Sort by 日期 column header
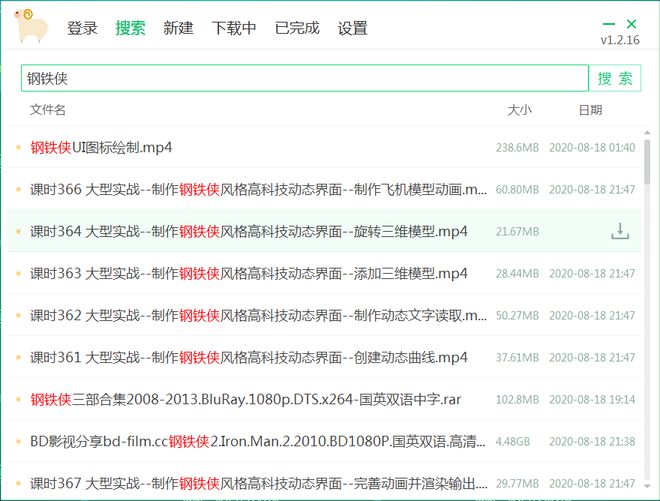 pos(590,110)
